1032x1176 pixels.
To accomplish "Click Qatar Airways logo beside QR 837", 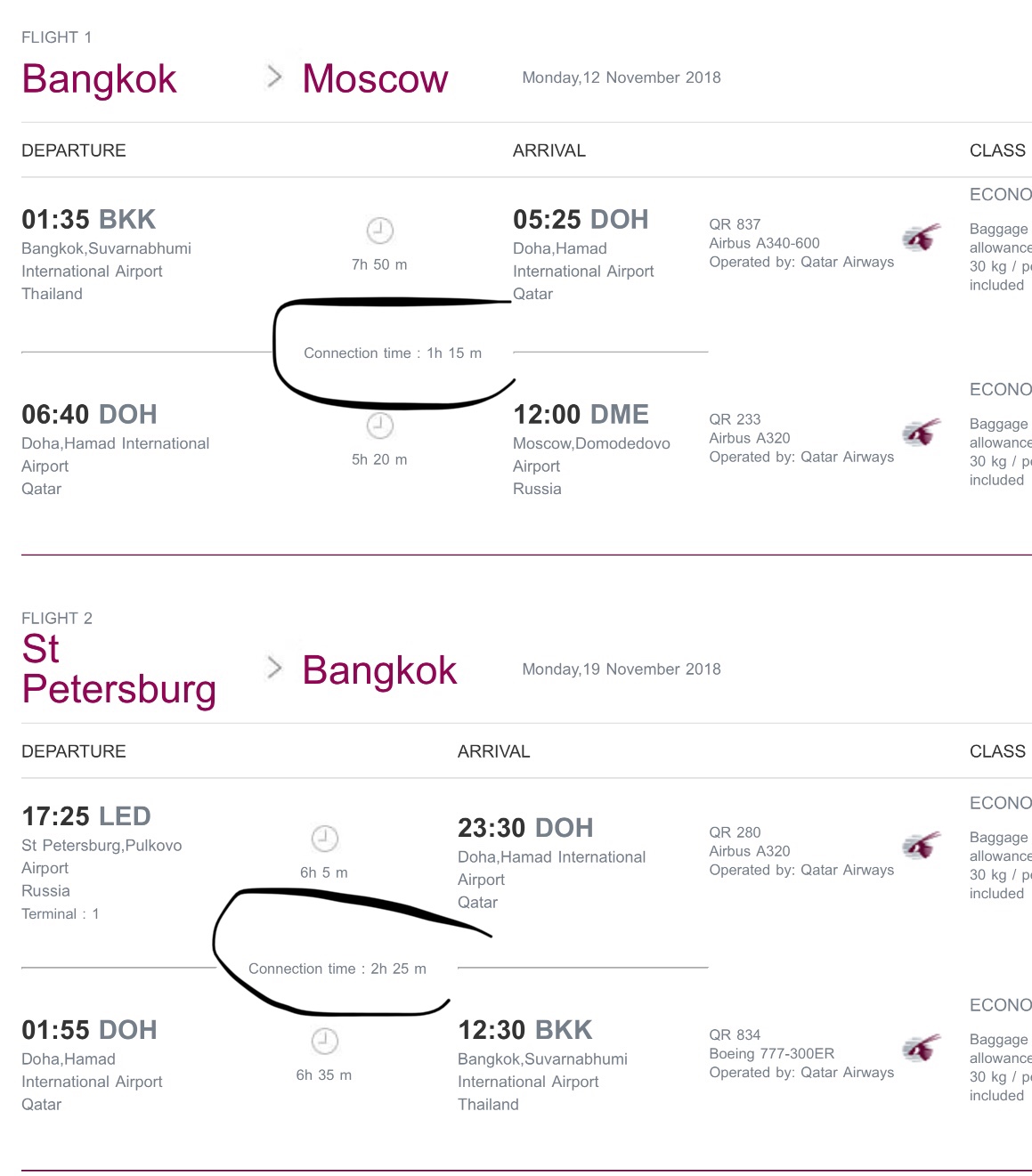I will coord(921,237).
